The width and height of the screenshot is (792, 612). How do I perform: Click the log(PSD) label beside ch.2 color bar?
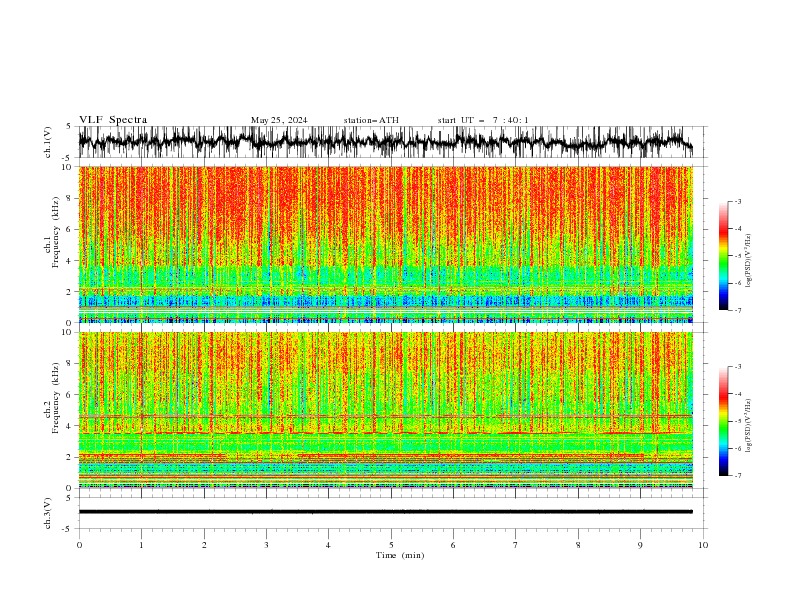(749, 426)
